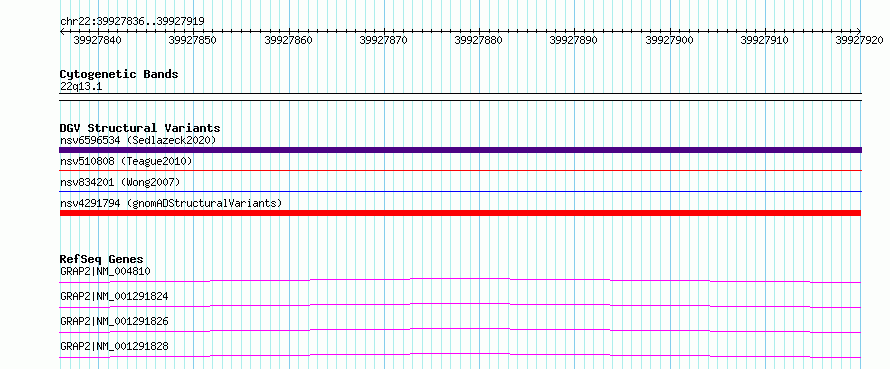The height and width of the screenshot is (369, 890).
Task: Click ruler position 39927900
Action: pos(670,40)
